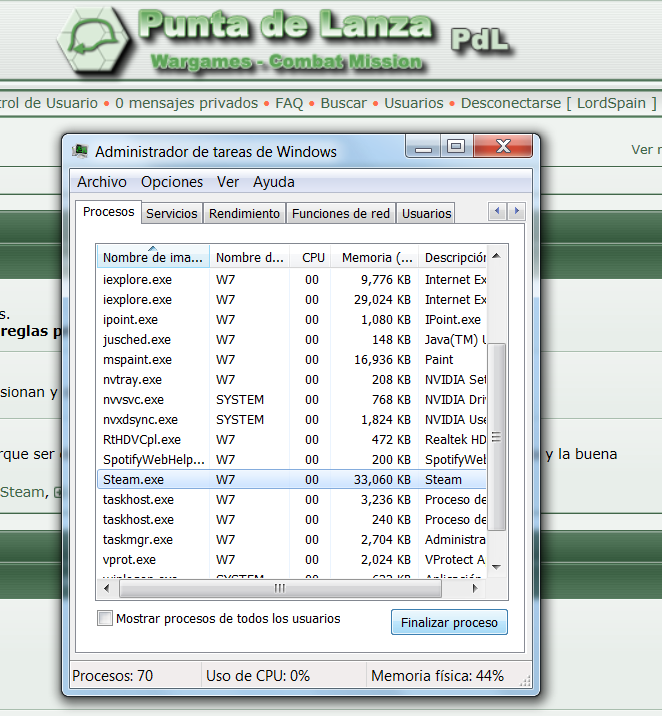
Task: Sort by Memoria column header
Action: [374, 257]
